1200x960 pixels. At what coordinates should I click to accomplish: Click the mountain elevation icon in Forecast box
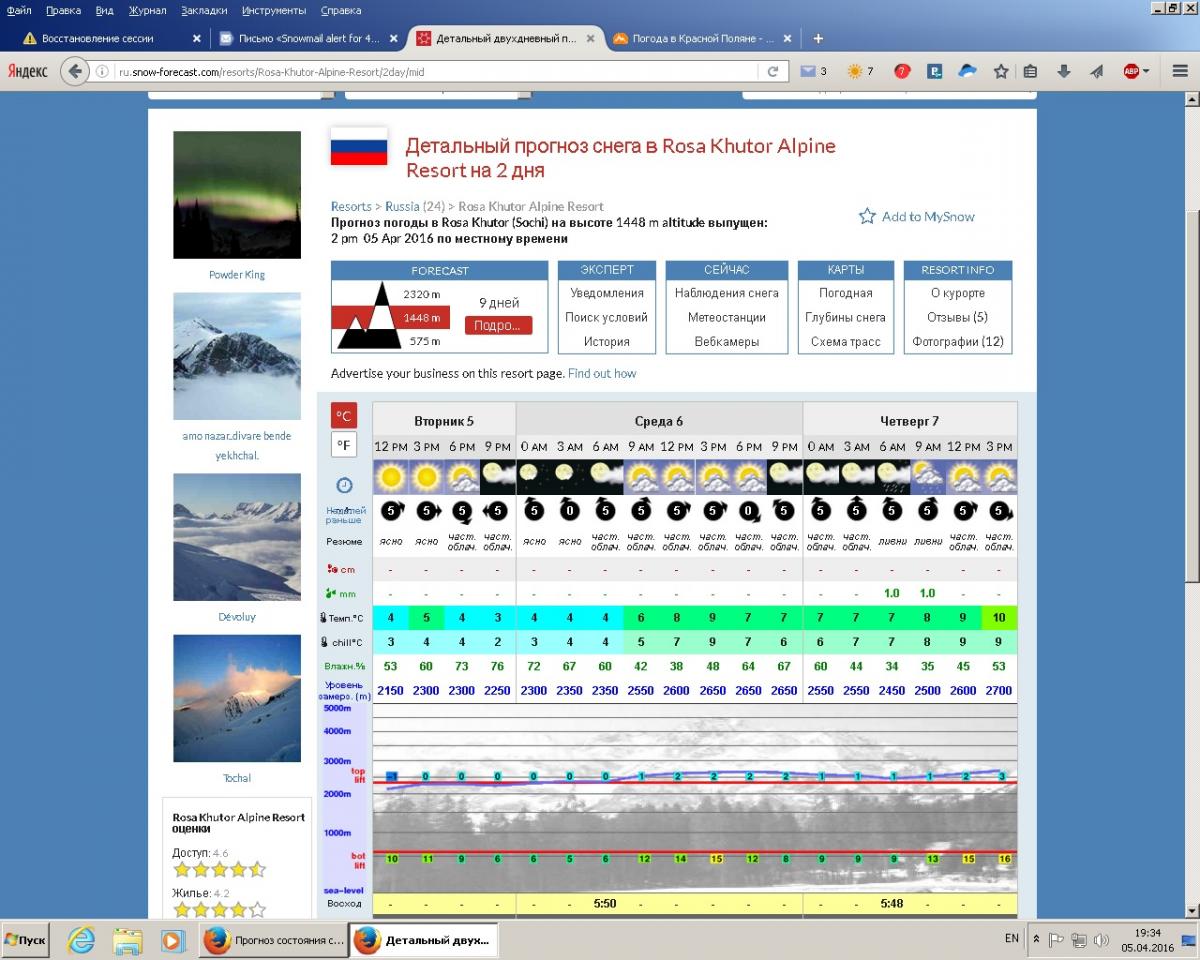point(368,316)
